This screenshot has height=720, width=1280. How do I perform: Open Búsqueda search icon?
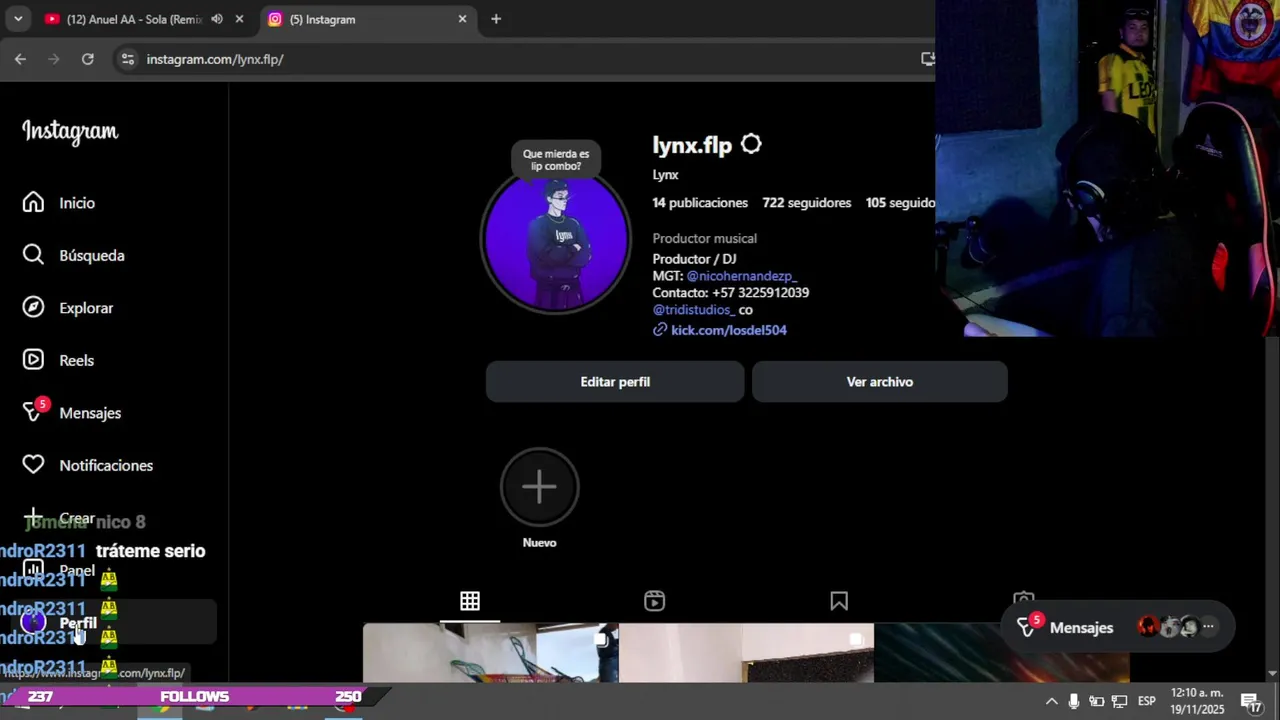(x=33, y=255)
